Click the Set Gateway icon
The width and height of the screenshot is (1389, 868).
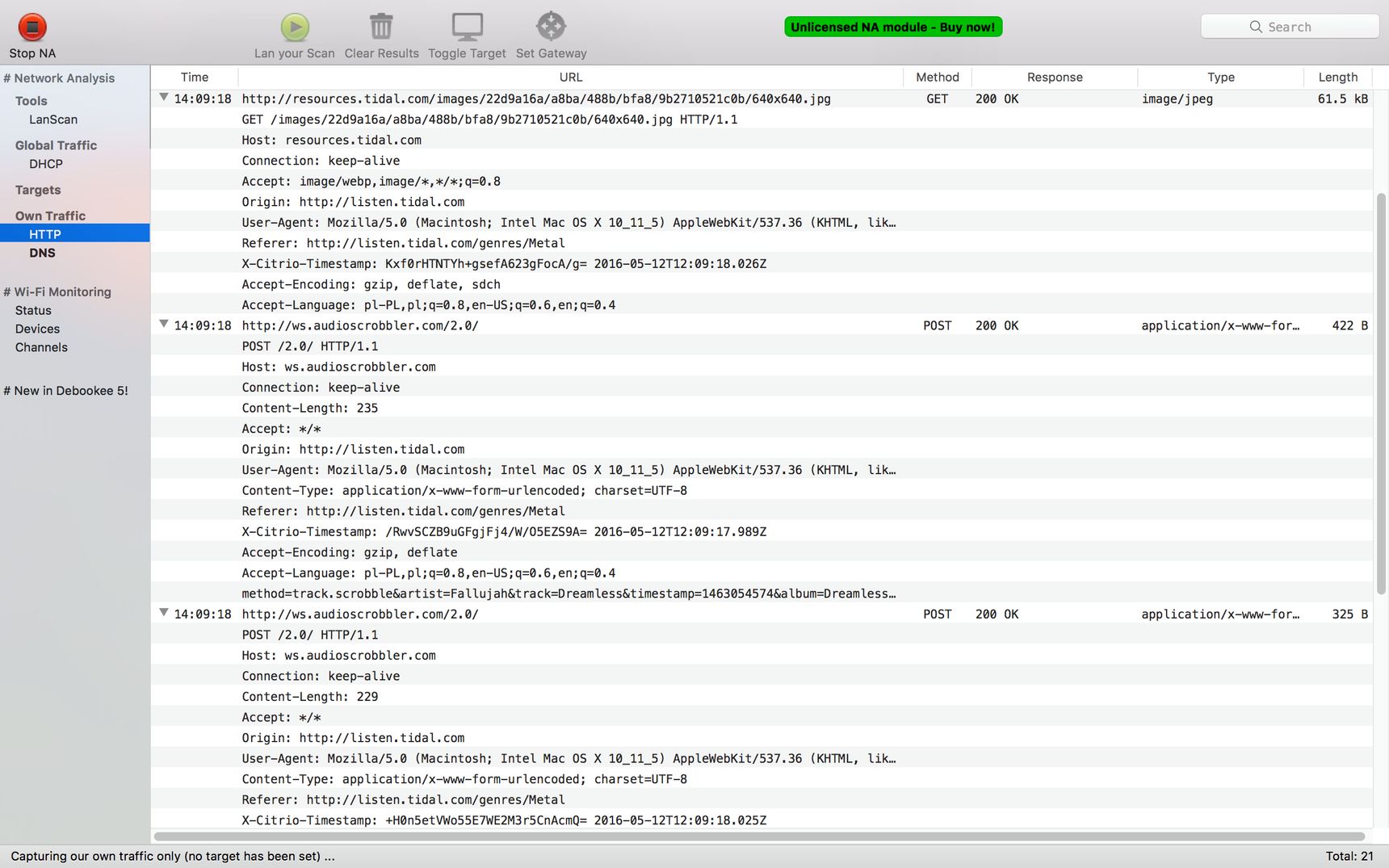tap(551, 27)
